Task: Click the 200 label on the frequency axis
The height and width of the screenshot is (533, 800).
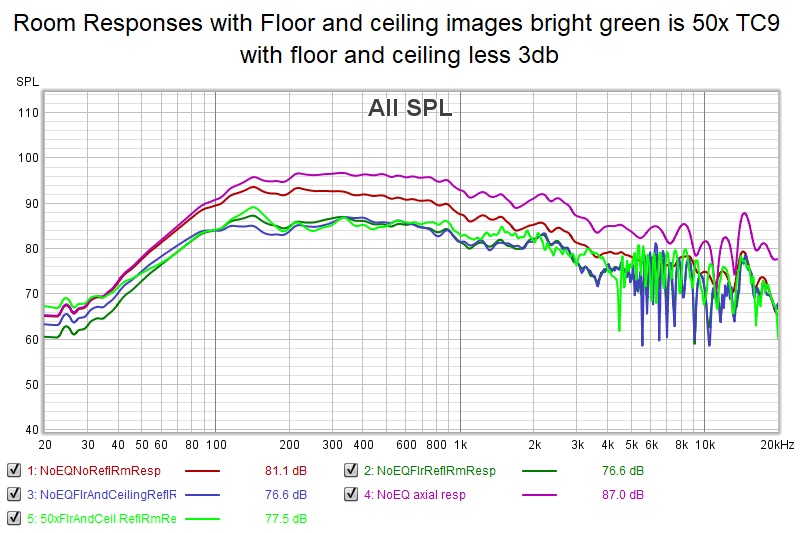Action: [x=289, y=445]
